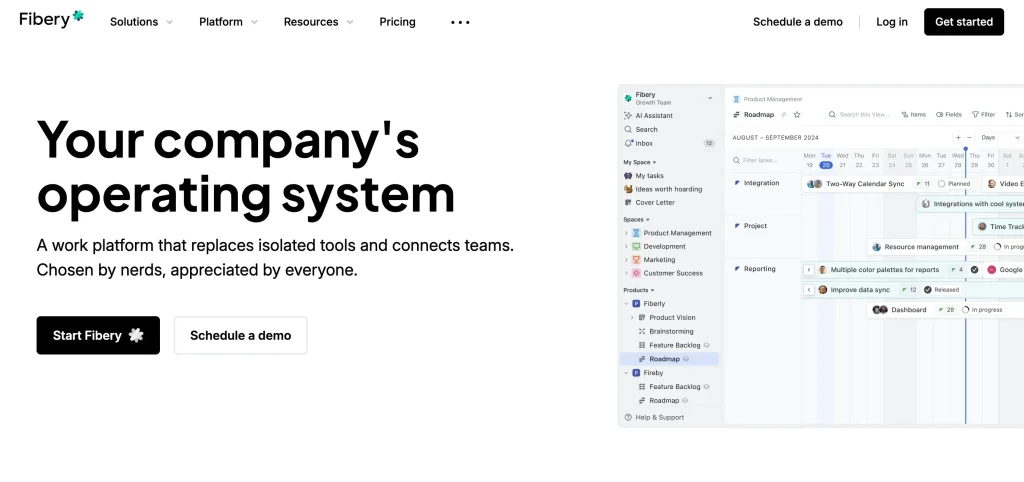Viewport: 1024px width, 482px height.
Task: Open Product Vision document in sidebar
Action: (667, 317)
